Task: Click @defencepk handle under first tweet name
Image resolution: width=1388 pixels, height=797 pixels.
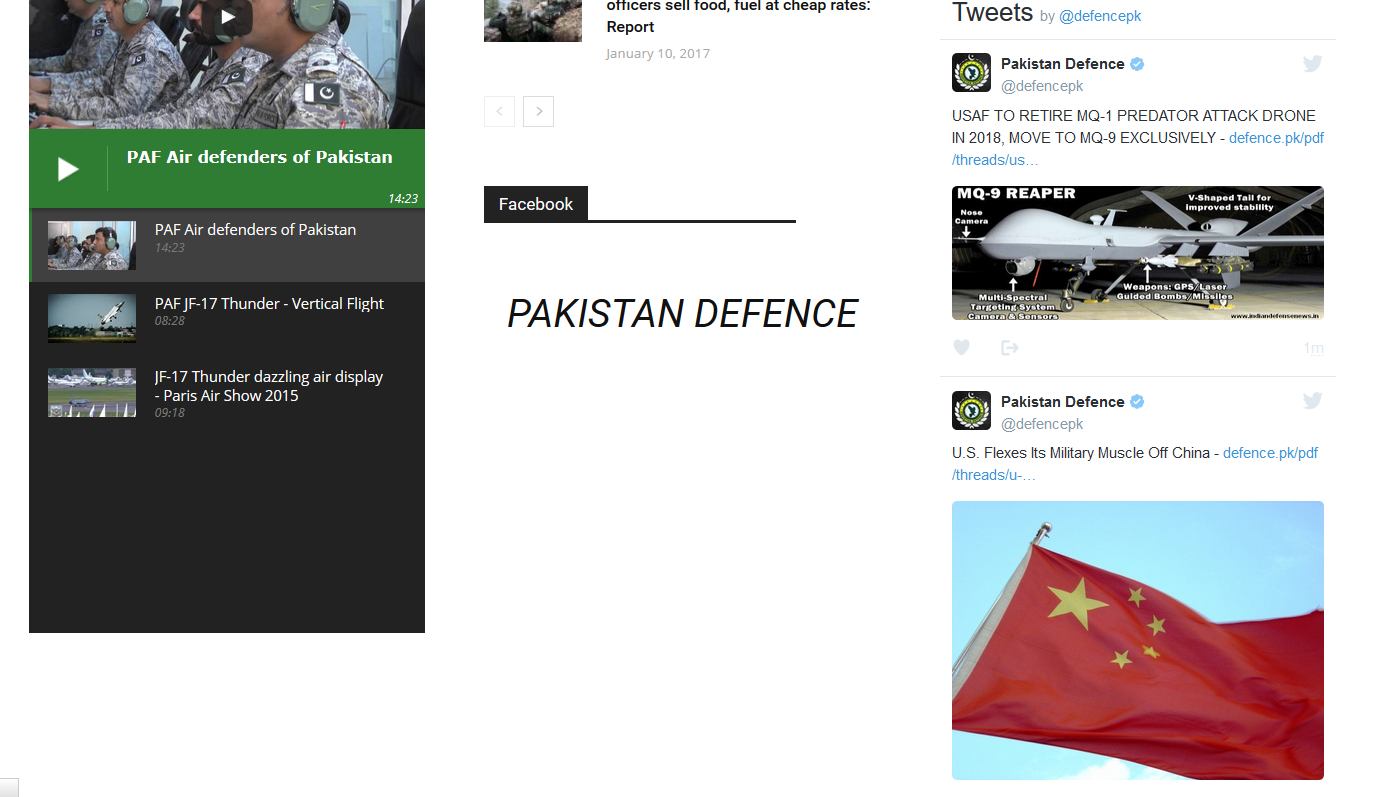Action: coord(1042,86)
